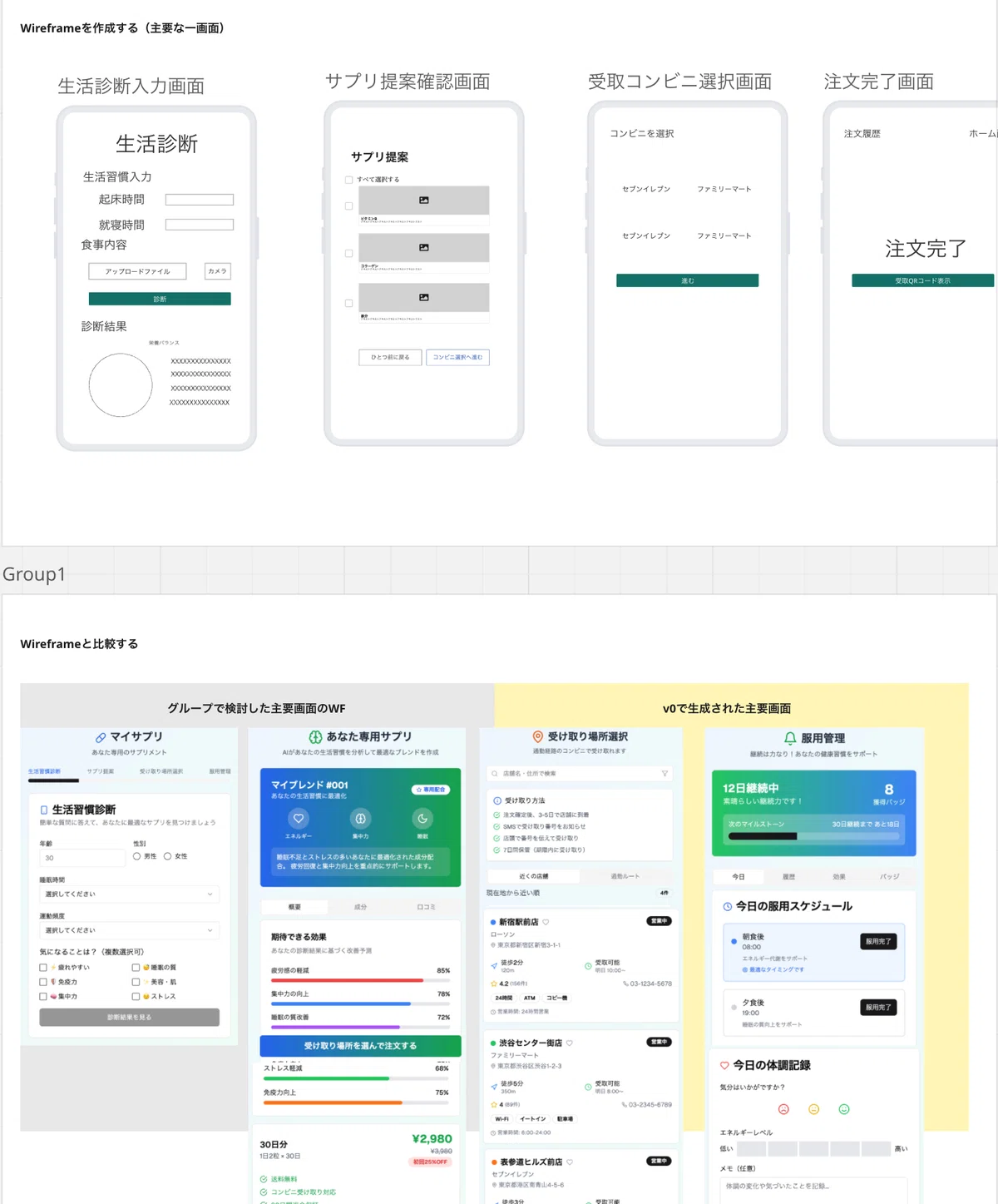The width and height of the screenshot is (998, 1204).
Task: Click the green 進む button in コンビニ wireframe
Action: [687, 280]
